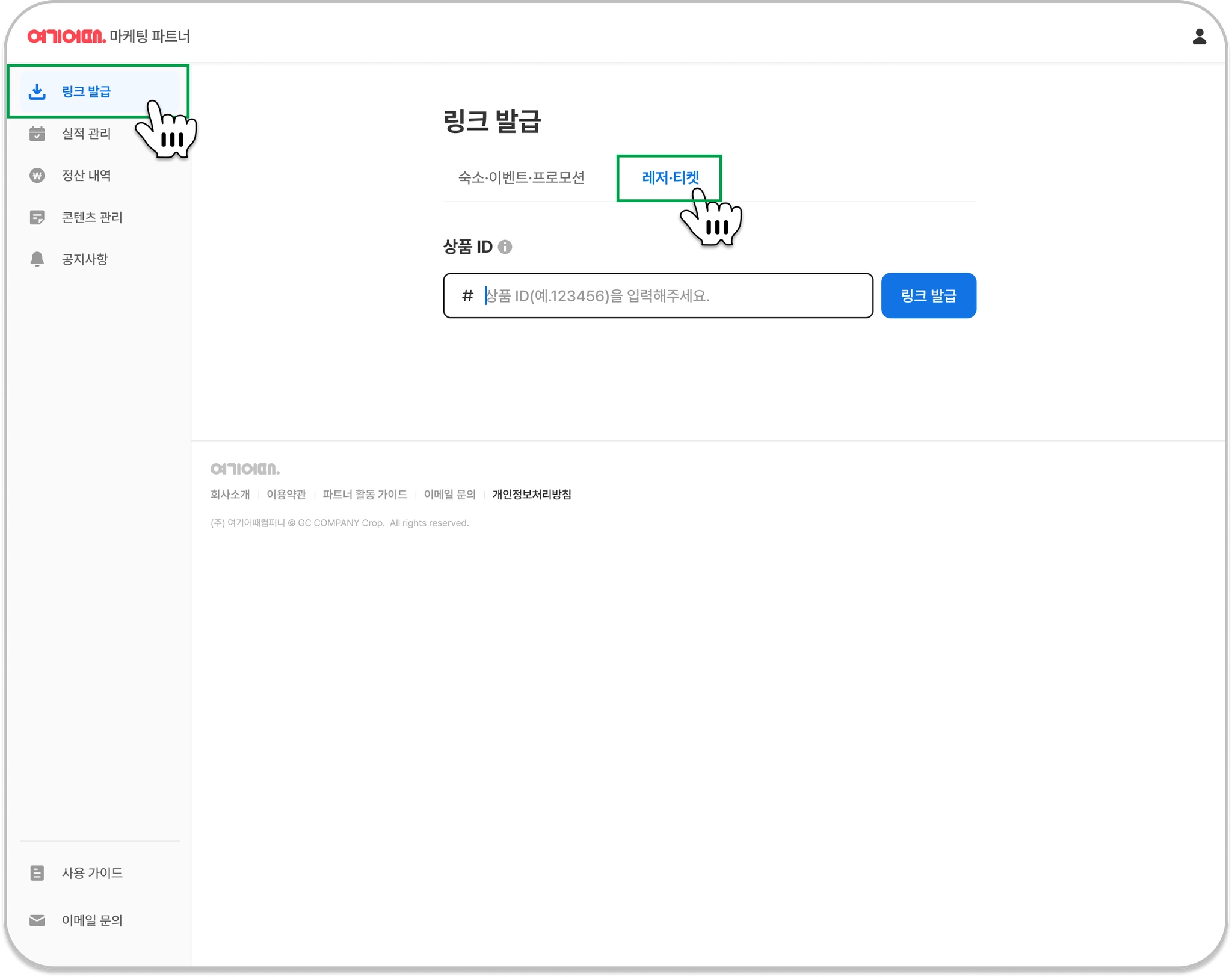Click the 이메일 문의 envelope icon

37,920
